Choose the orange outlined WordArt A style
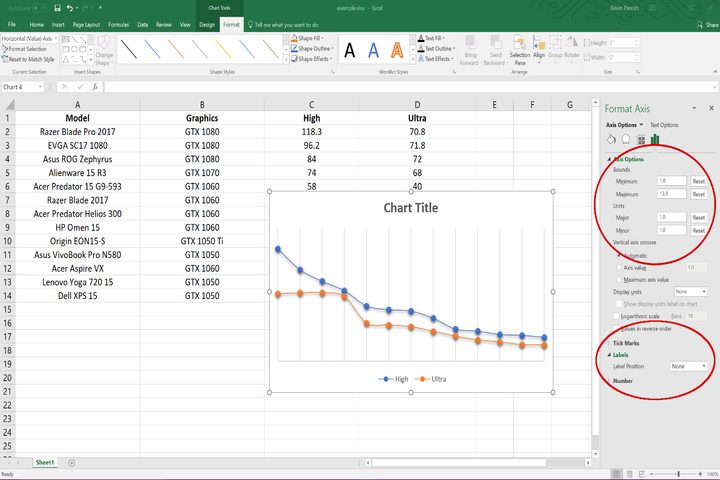 397,50
